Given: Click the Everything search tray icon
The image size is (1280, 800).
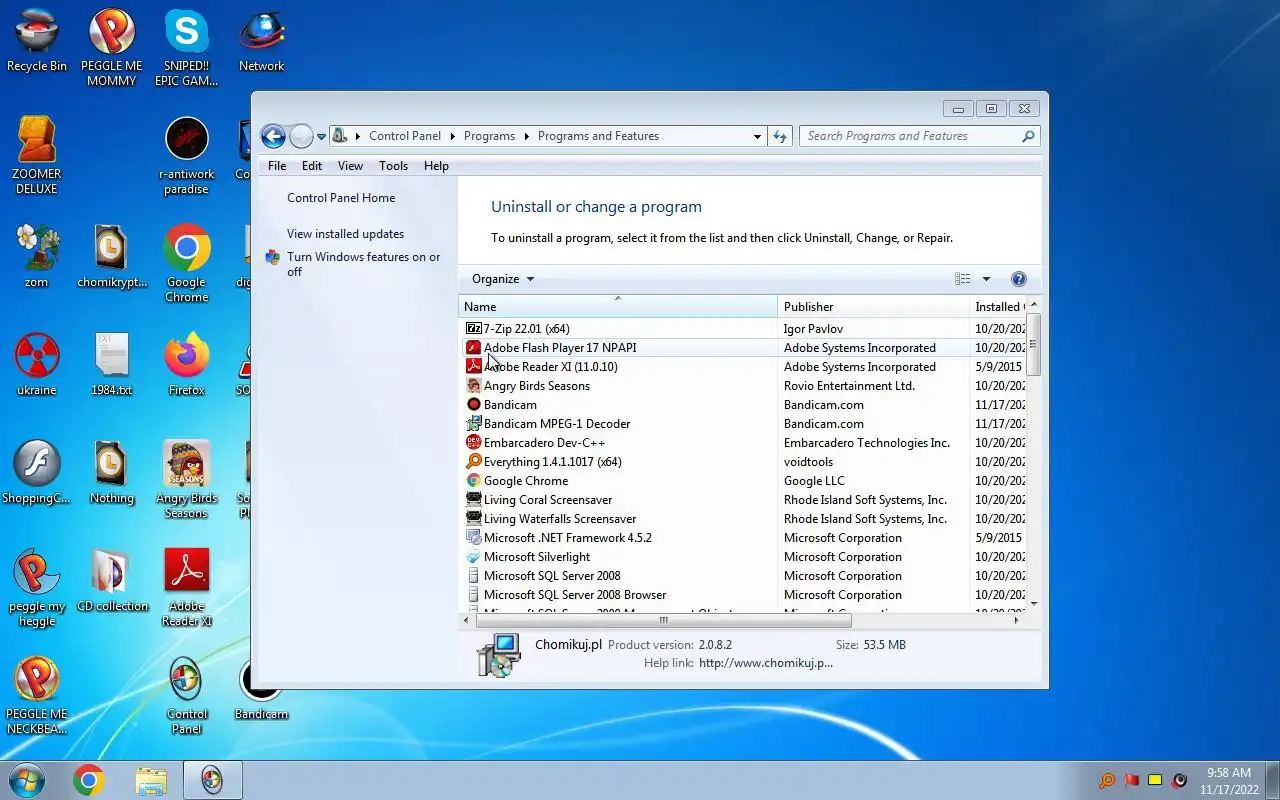Looking at the screenshot, I should click(1107, 780).
